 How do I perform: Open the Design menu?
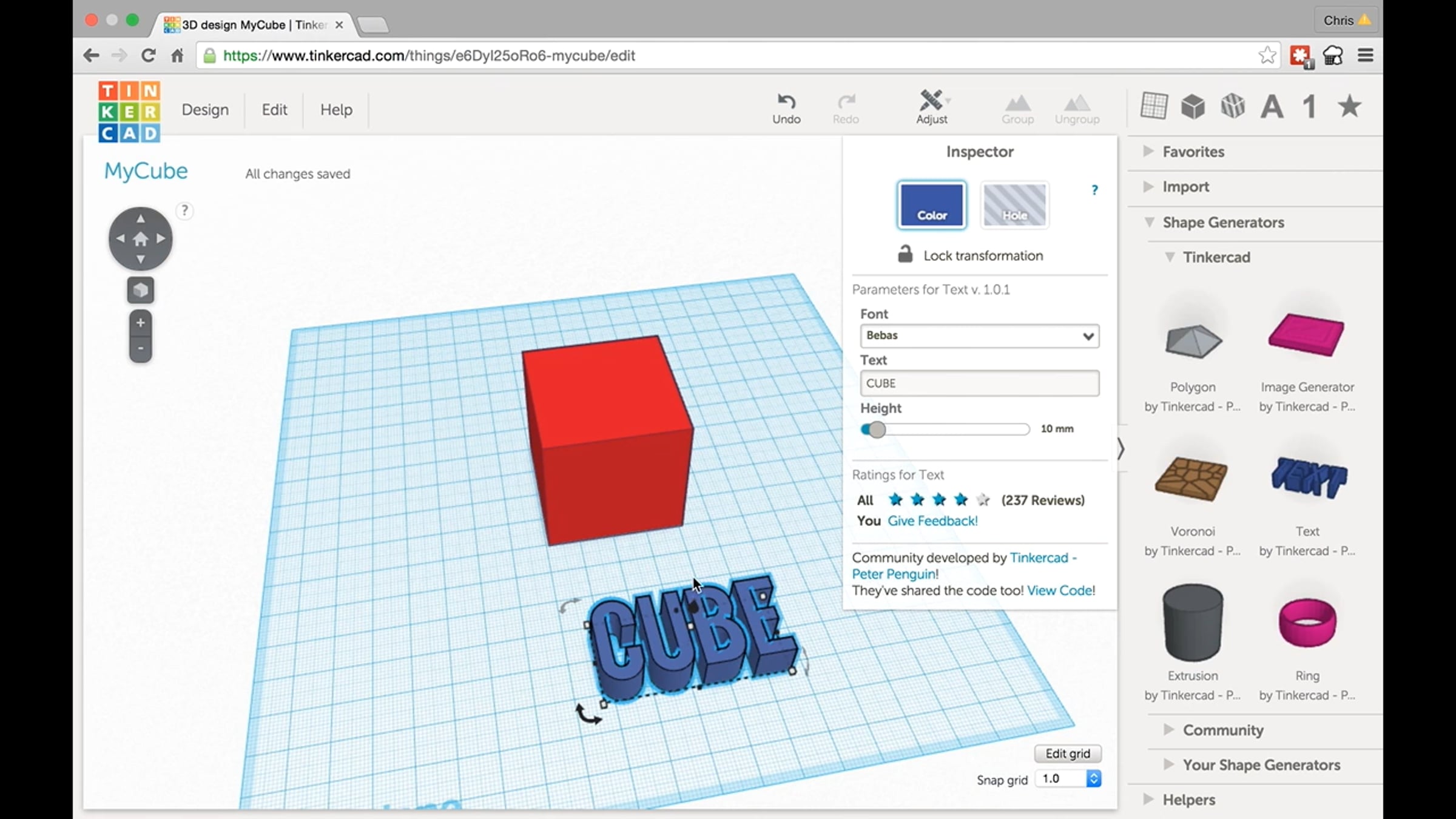coord(205,110)
